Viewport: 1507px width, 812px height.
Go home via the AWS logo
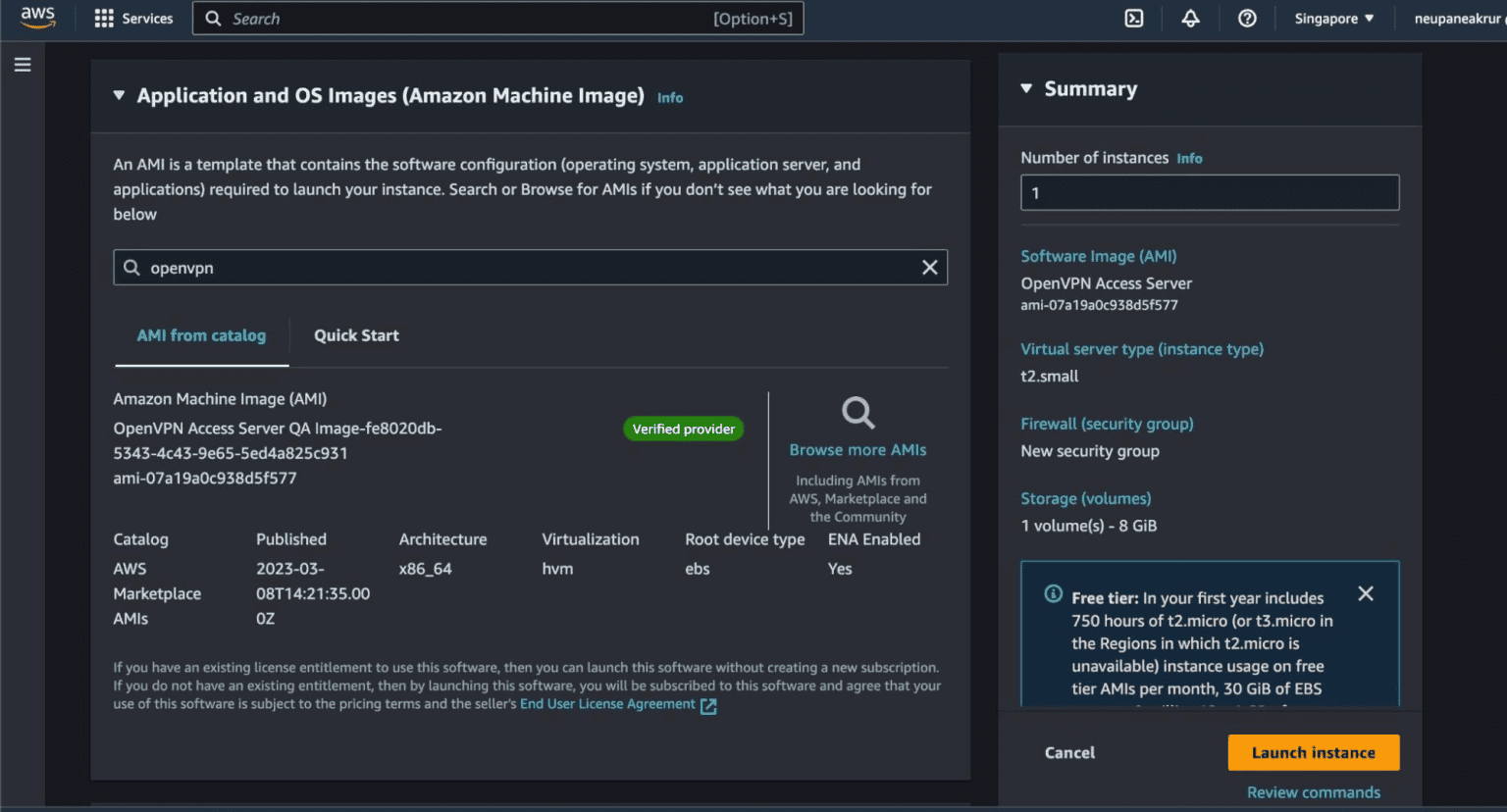37,18
